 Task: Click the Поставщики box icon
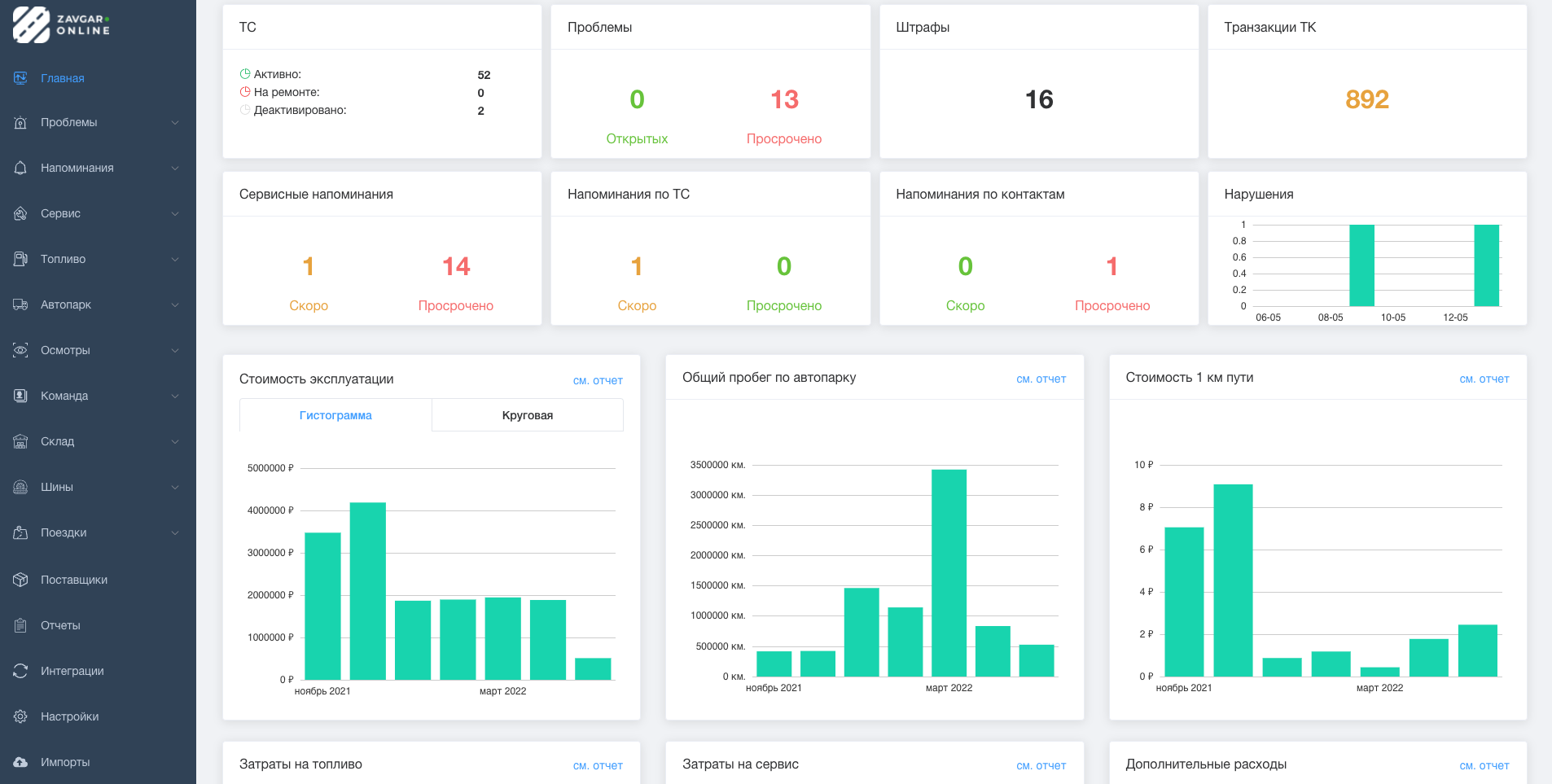tap(20, 580)
